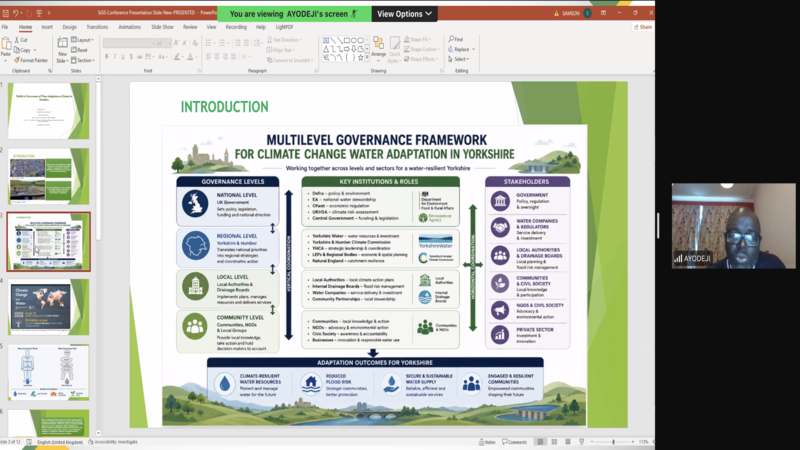Open the Section dropdown

[x=83, y=60]
